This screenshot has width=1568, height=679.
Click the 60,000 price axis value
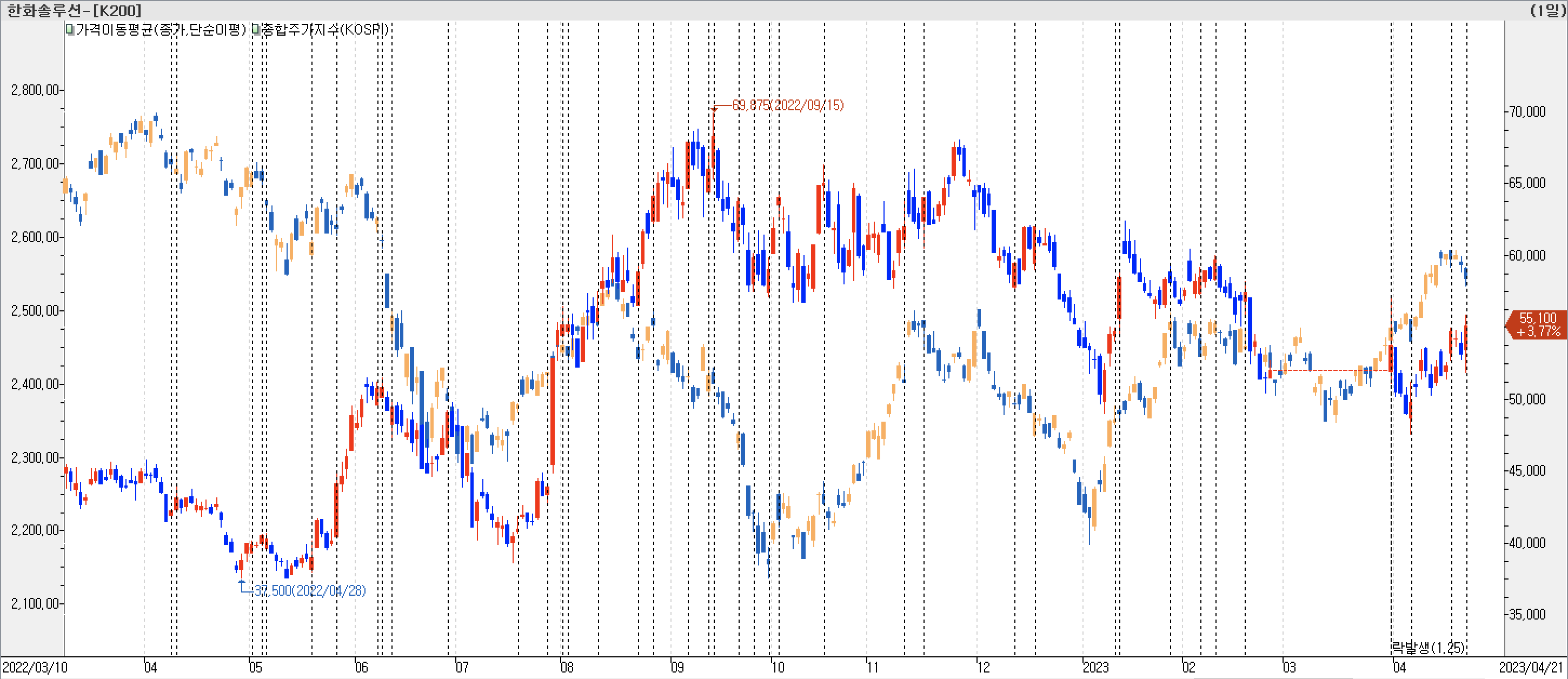pyautogui.click(x=1527, y=256)
